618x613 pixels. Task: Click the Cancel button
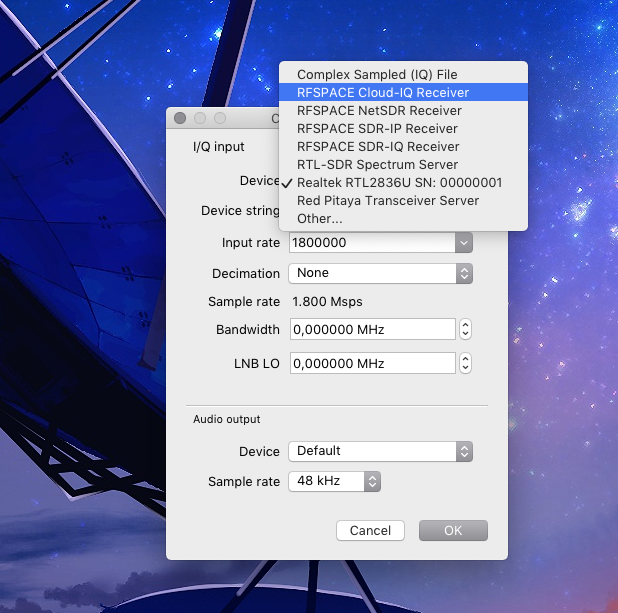(x=370, y=530)
